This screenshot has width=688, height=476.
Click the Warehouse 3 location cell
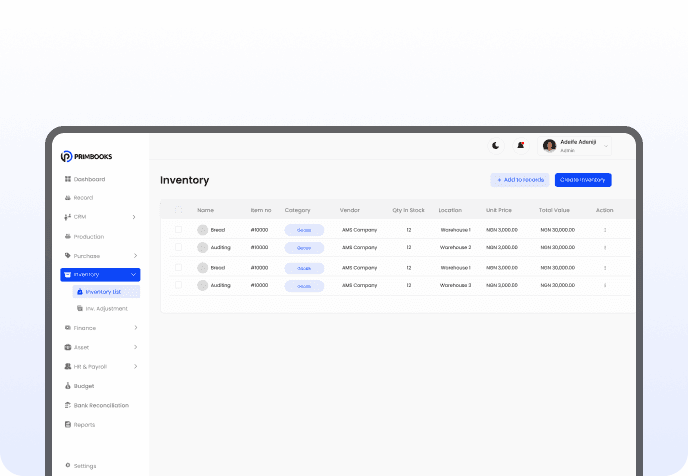click(455, 285)
